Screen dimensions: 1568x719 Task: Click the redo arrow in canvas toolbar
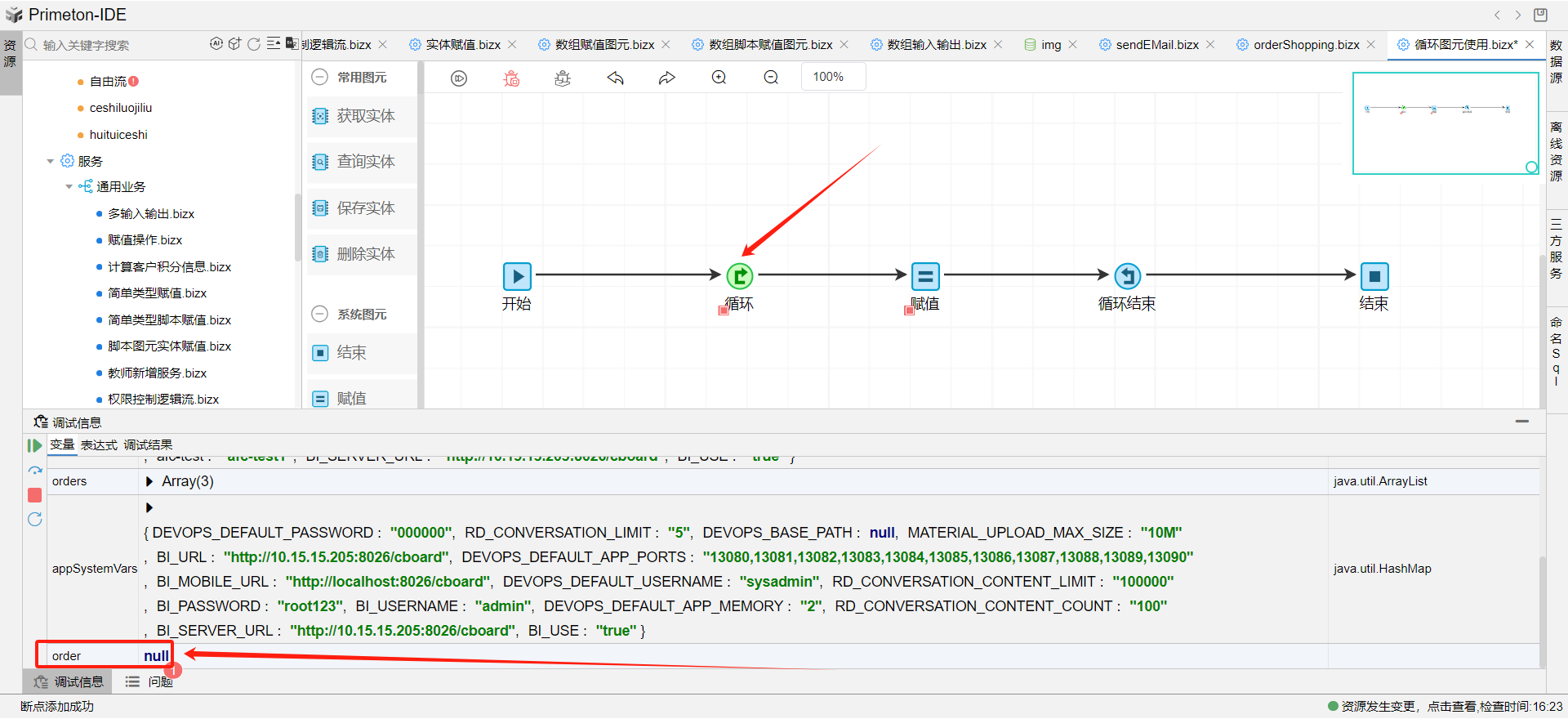tap(667, 78)
